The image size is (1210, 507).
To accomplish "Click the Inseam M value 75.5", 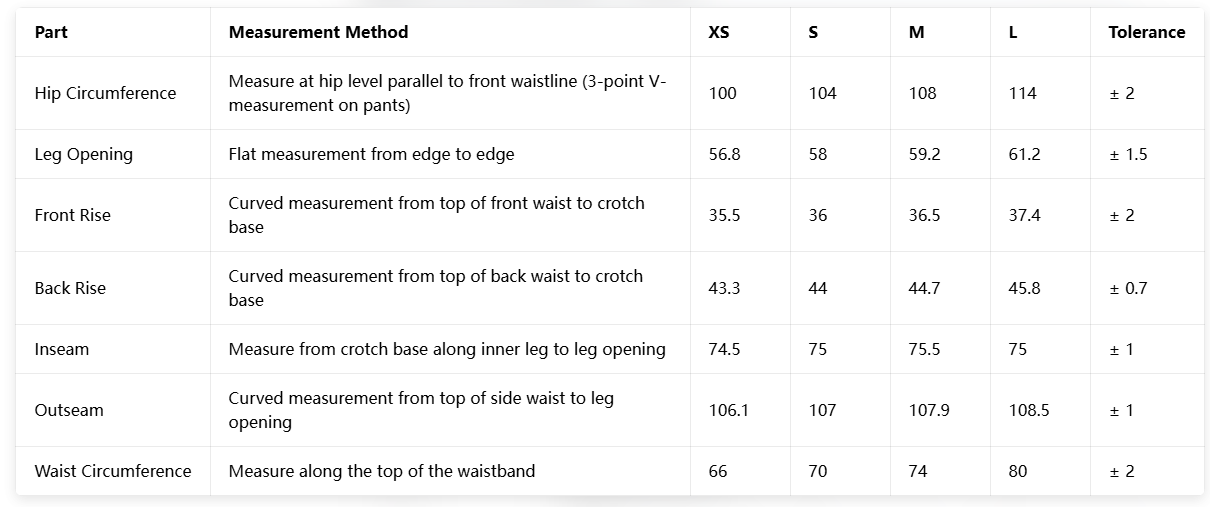I will [x=924, y=349].
